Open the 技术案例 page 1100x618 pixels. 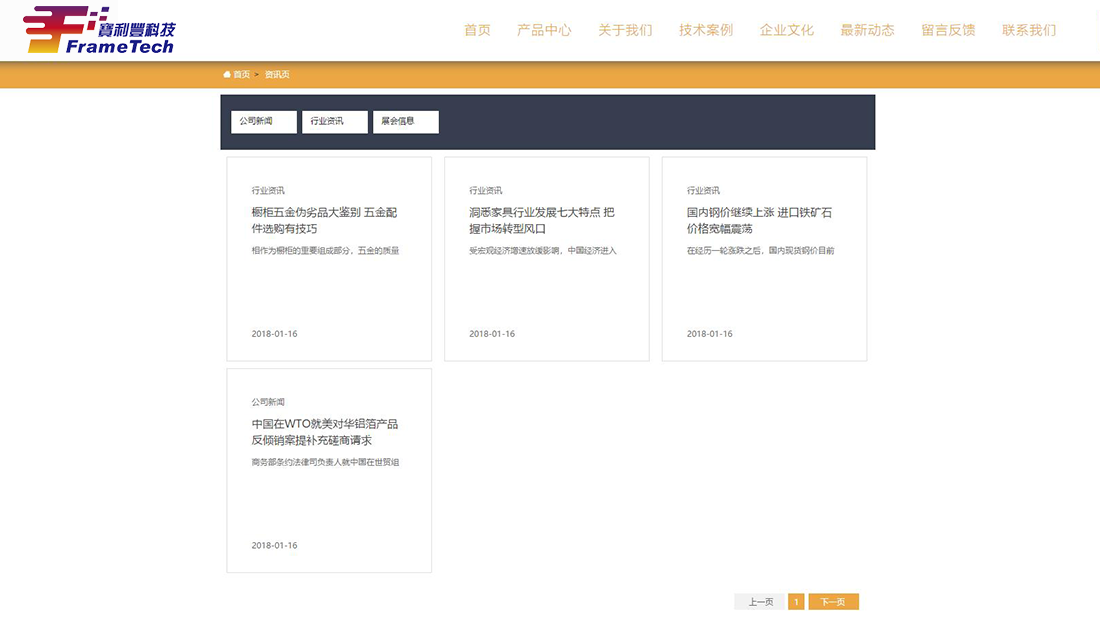pyautogui.click(x=705, y=30)
